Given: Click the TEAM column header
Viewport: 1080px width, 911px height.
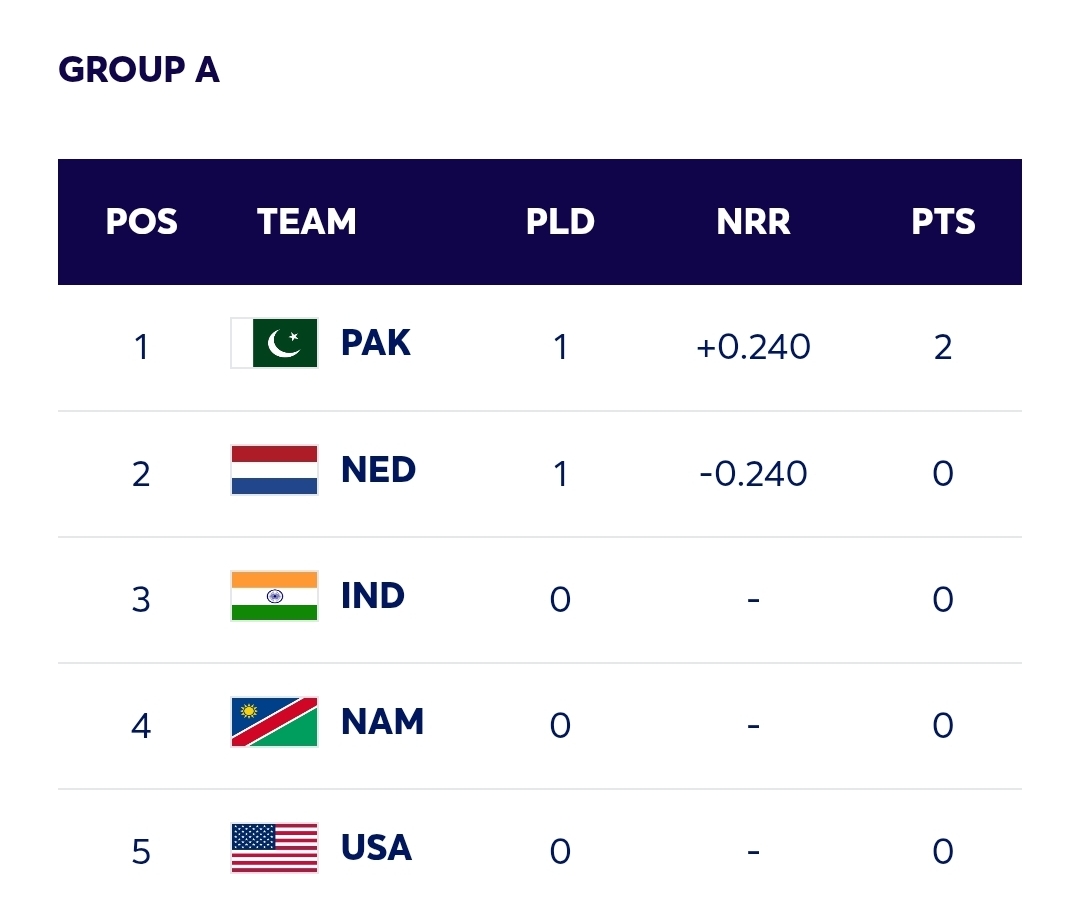Looking at the screenshot, I should [307, 222].
